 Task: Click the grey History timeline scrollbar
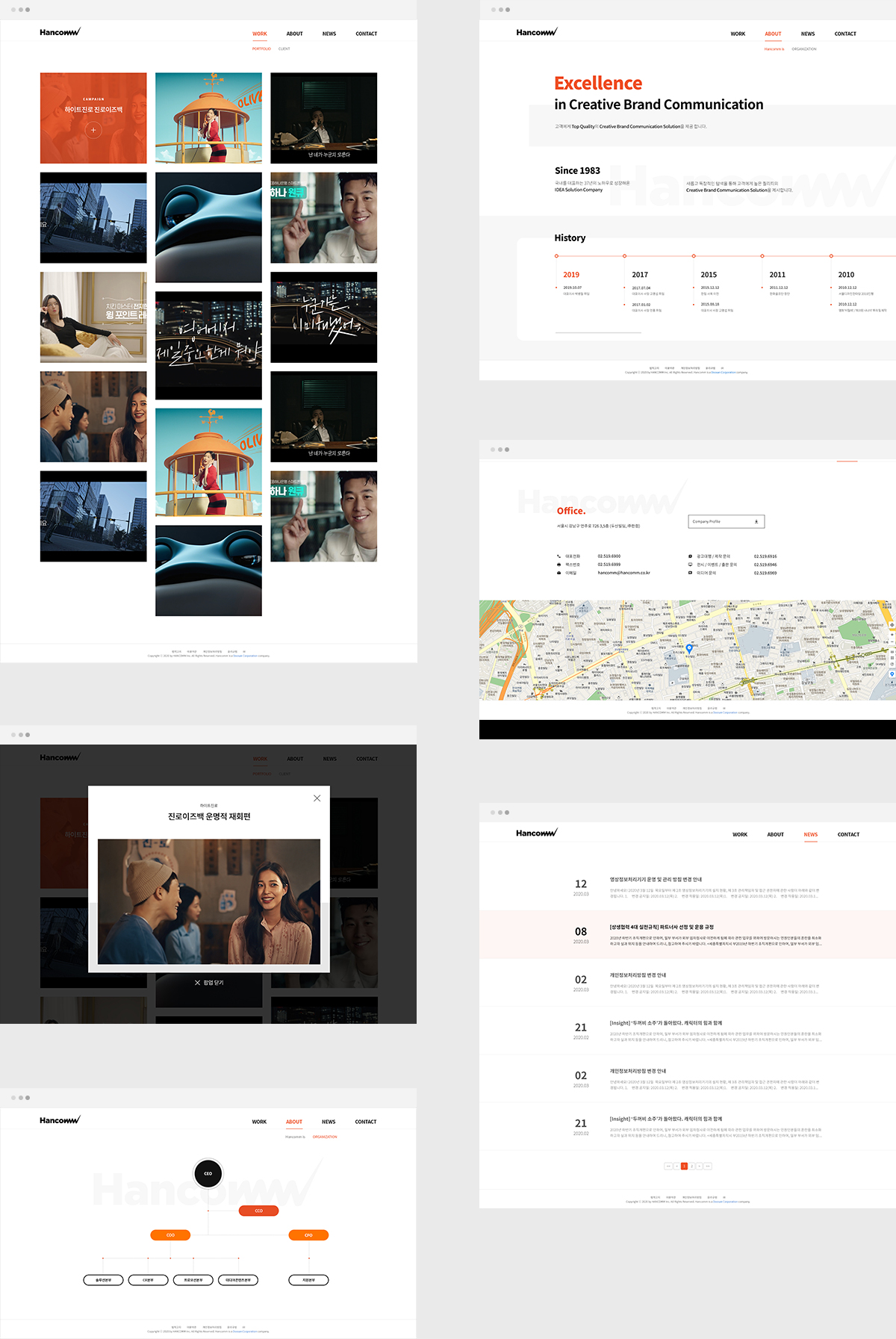pyautogui.click(x=598, y=332)
